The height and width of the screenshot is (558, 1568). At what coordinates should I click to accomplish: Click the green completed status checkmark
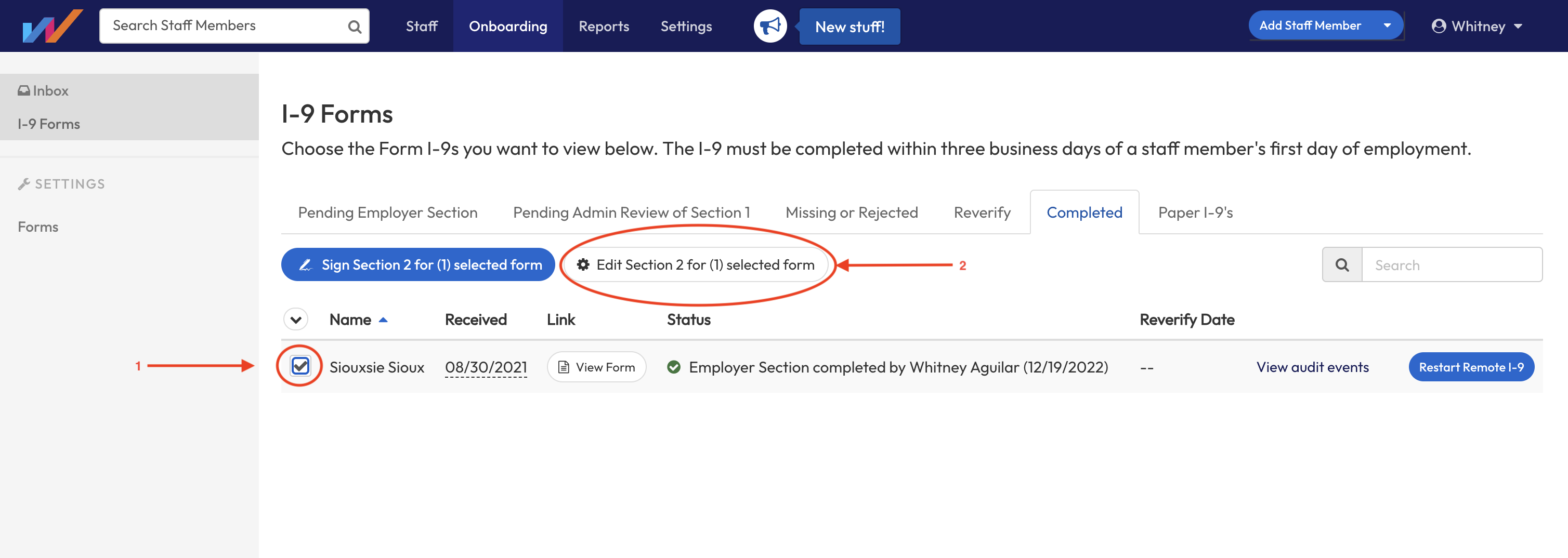[673, 367]
